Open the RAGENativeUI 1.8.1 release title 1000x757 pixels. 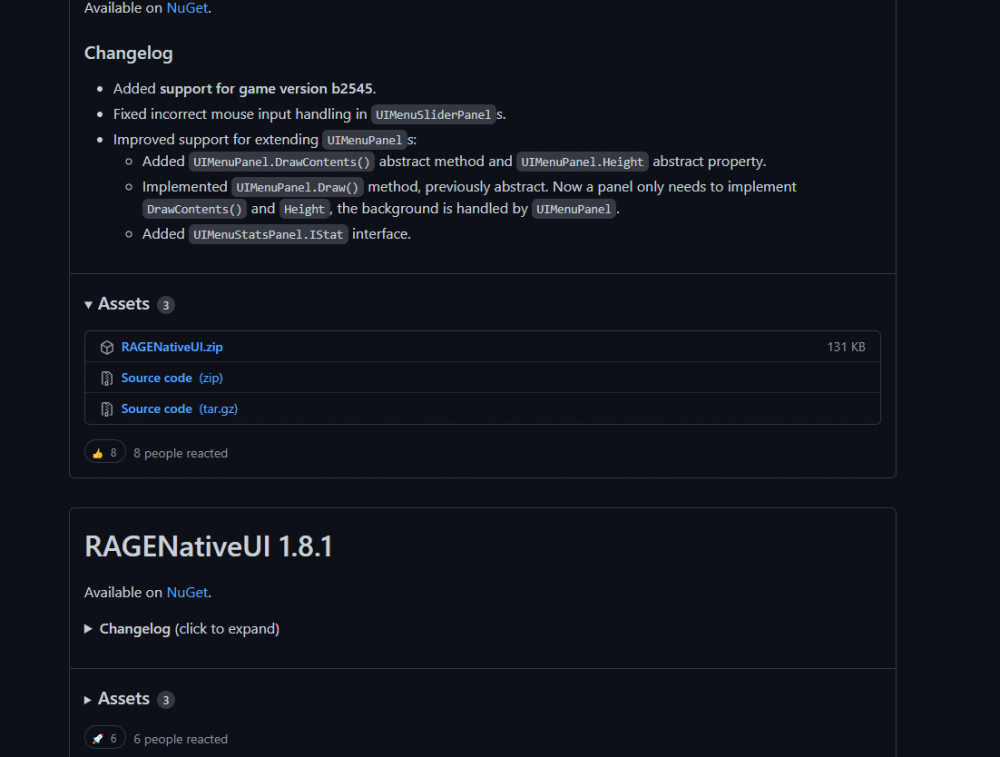tap(209, 547)
